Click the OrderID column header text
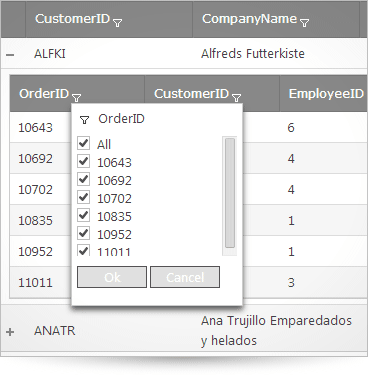This screenshot has width=368, height=375. click(44, 94)
